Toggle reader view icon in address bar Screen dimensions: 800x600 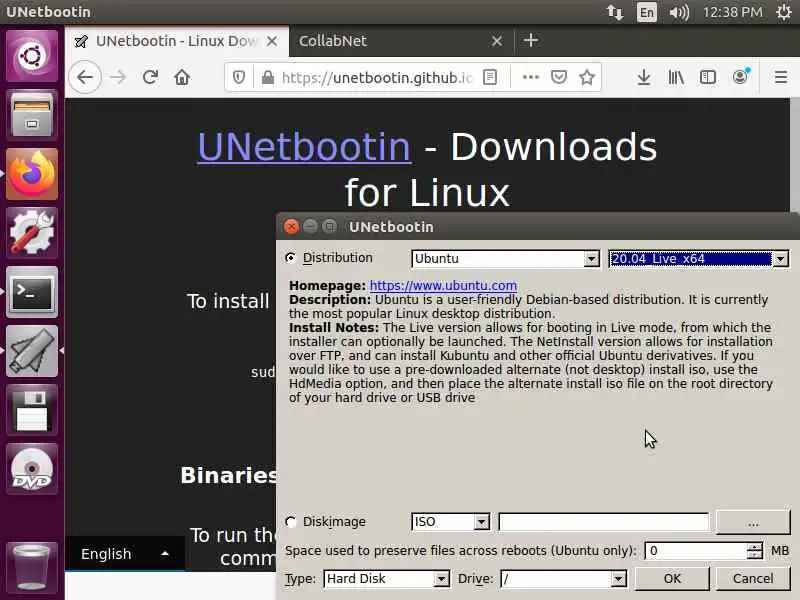[x=490, y=78]
